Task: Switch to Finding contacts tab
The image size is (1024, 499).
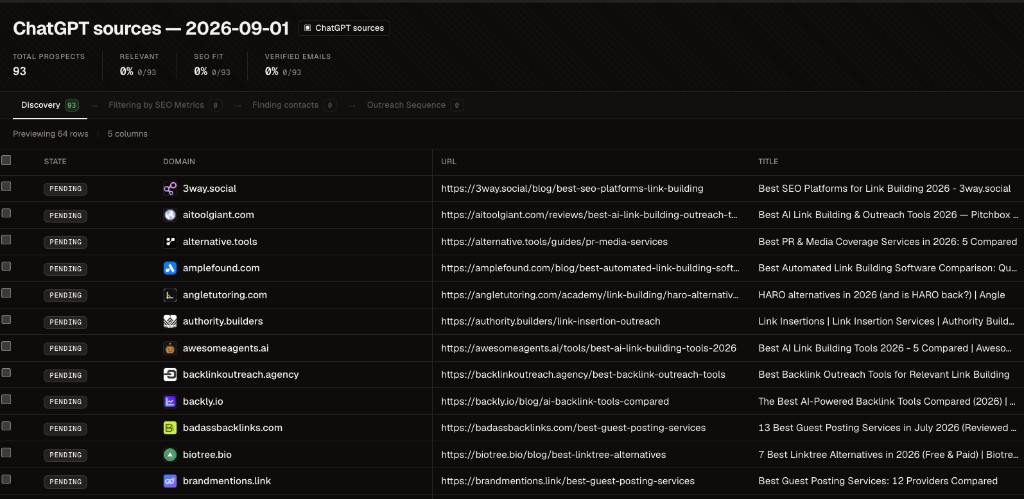Action: click(294, 105)
